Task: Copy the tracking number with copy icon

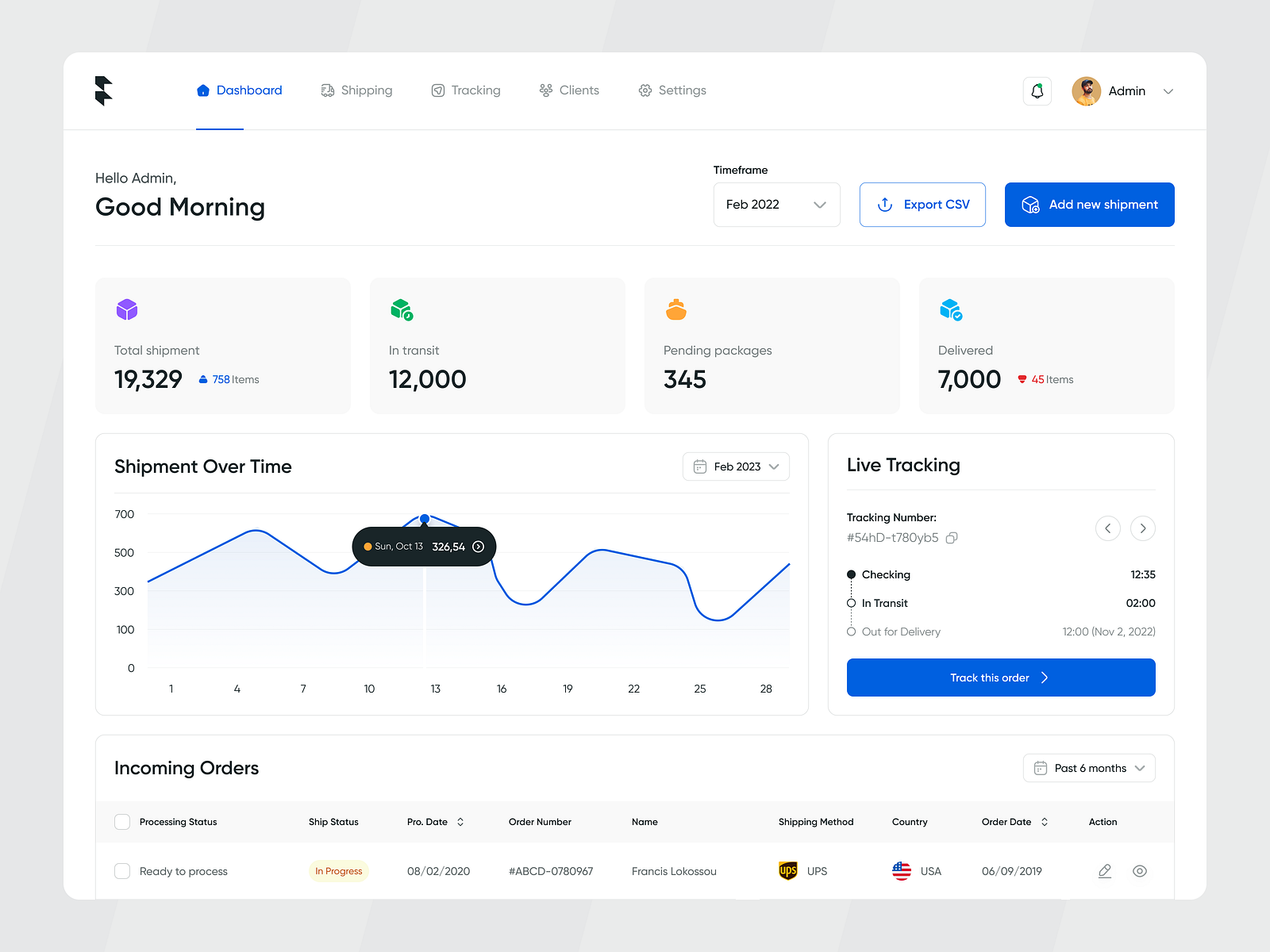Action: coord(952,538)
